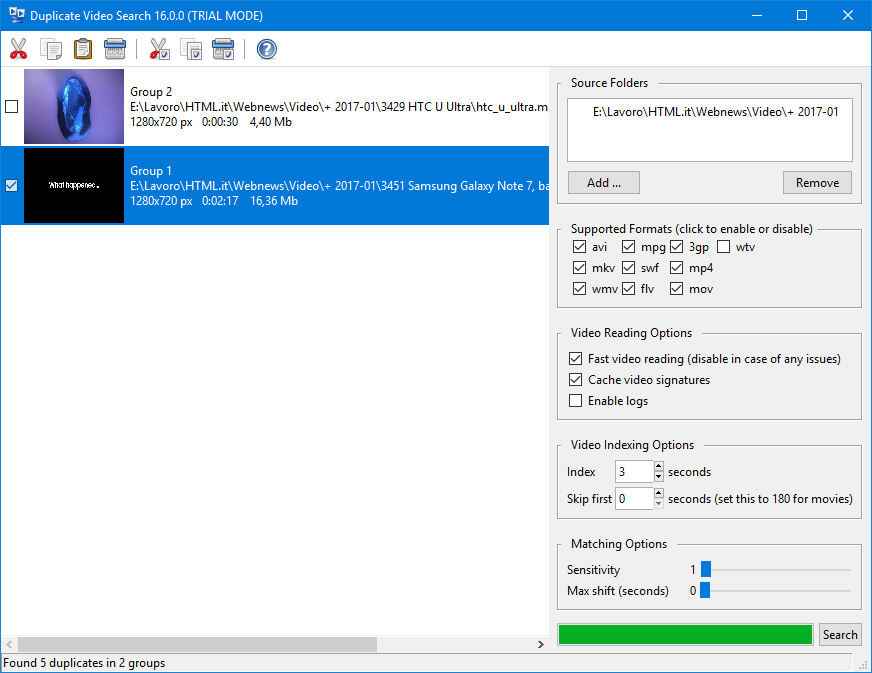Disable Fast video reading option
The width and height of the screenshot is (872, 673).
[575, 359]
